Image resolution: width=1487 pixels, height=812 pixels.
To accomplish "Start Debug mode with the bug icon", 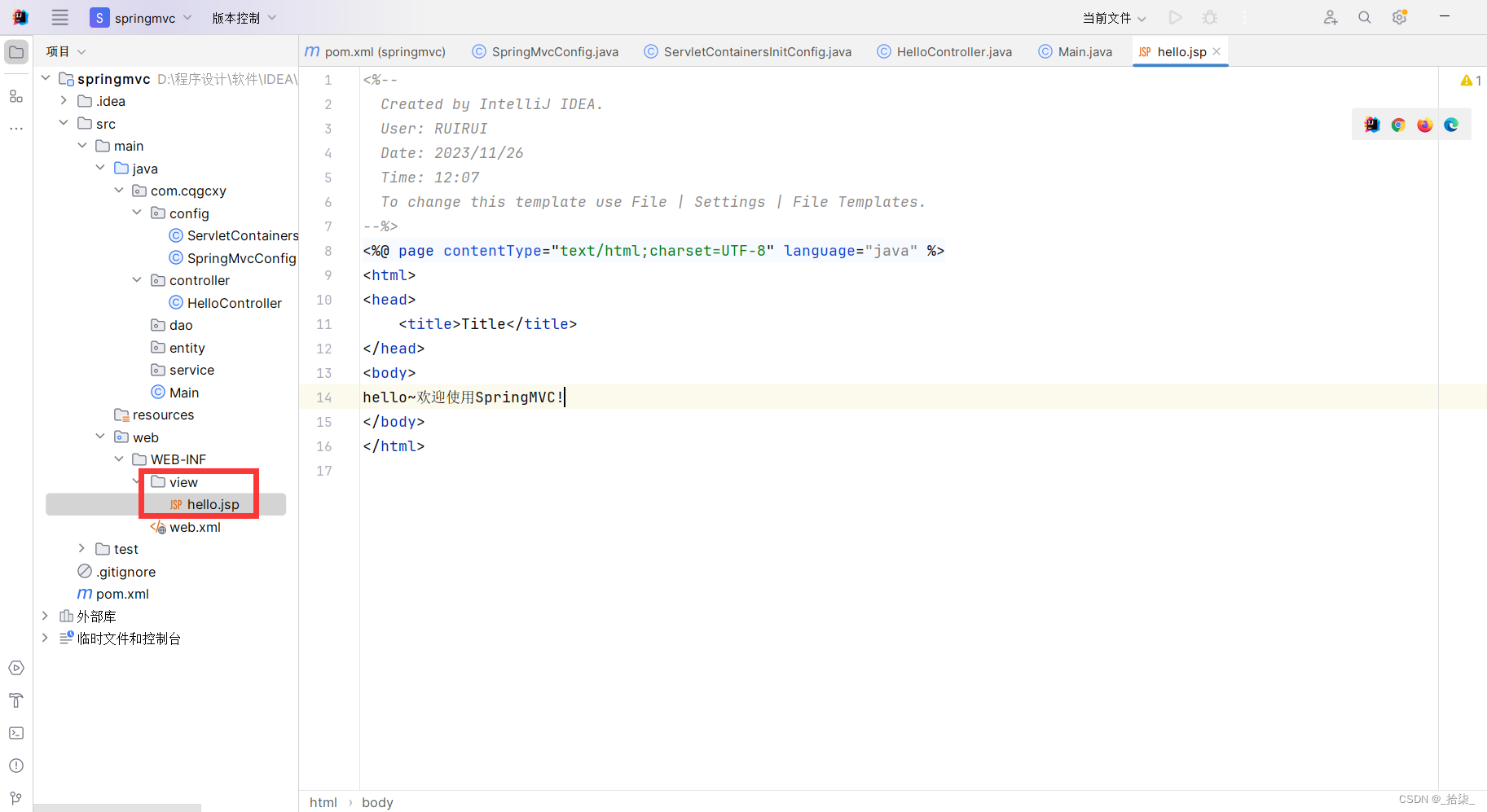I will 1210,16.
